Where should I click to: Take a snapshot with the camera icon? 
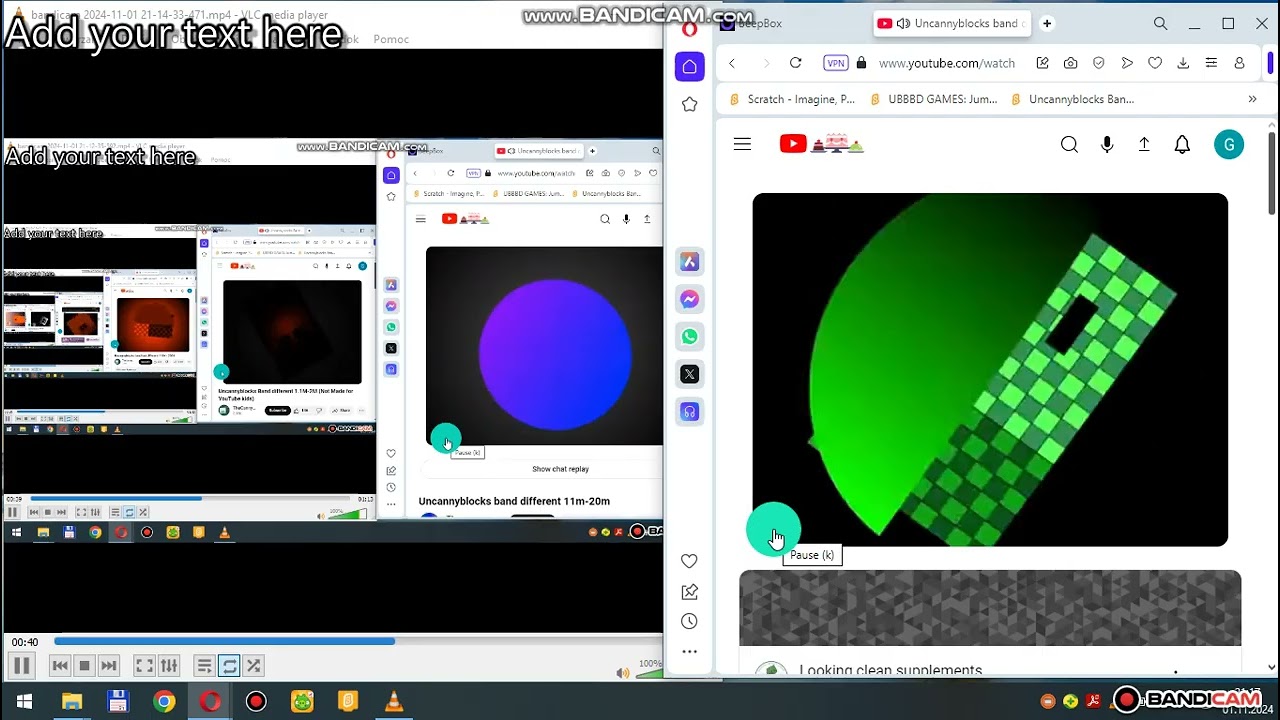(1070, 63)
